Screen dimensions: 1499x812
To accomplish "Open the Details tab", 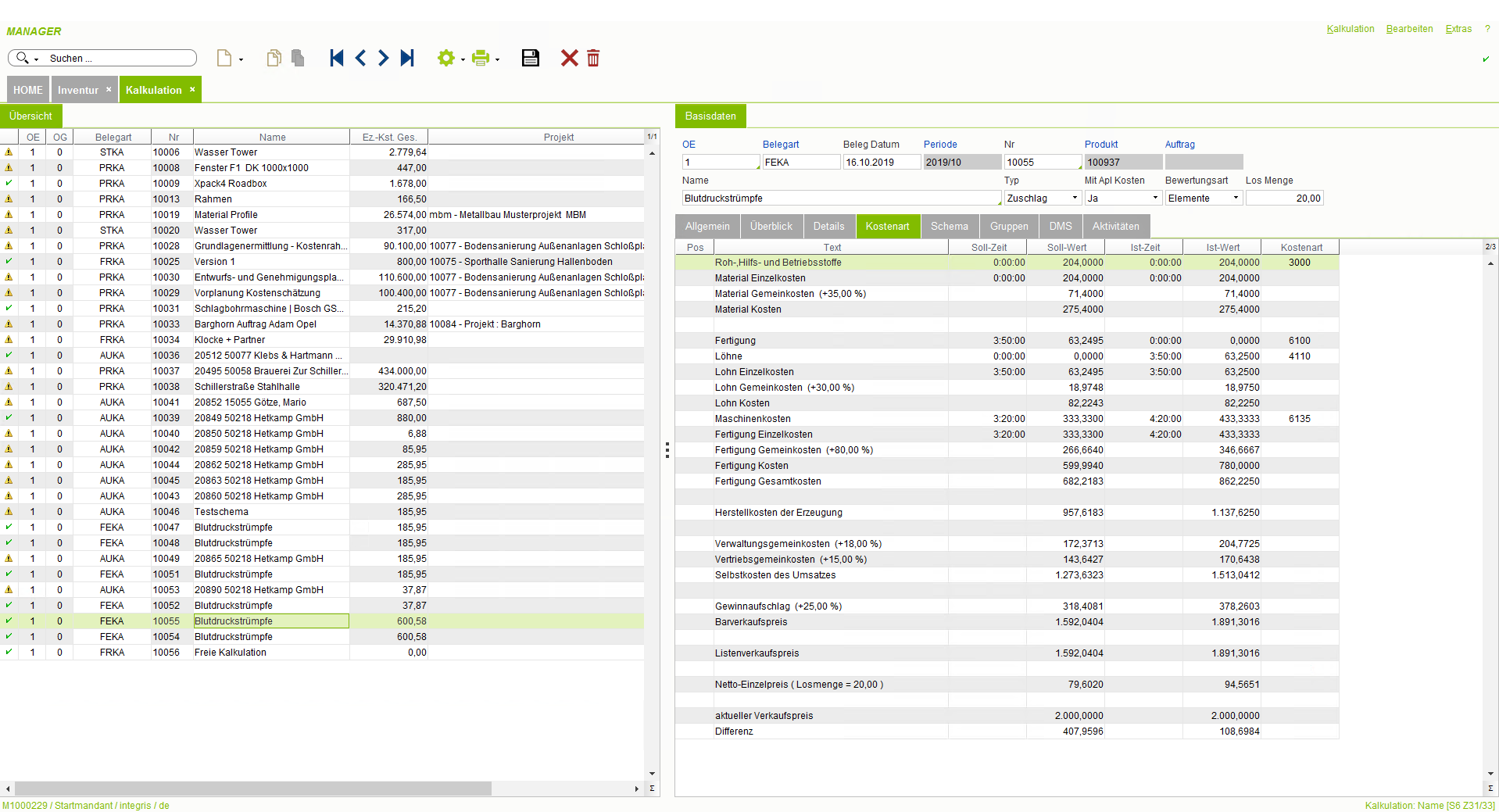I will (x=828, y=226).
